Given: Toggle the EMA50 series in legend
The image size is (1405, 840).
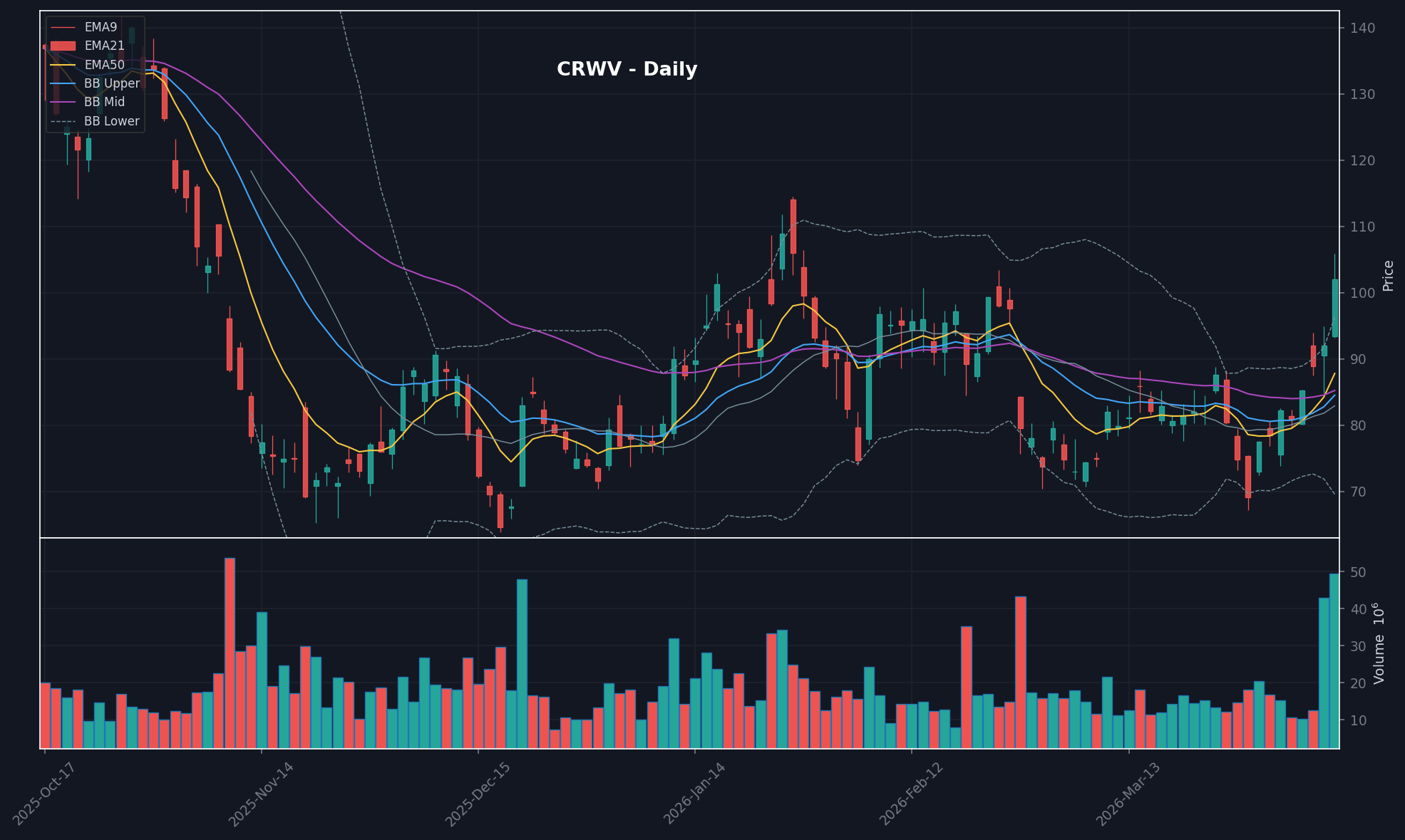Looking at the screenshot, I should [104, 64].
